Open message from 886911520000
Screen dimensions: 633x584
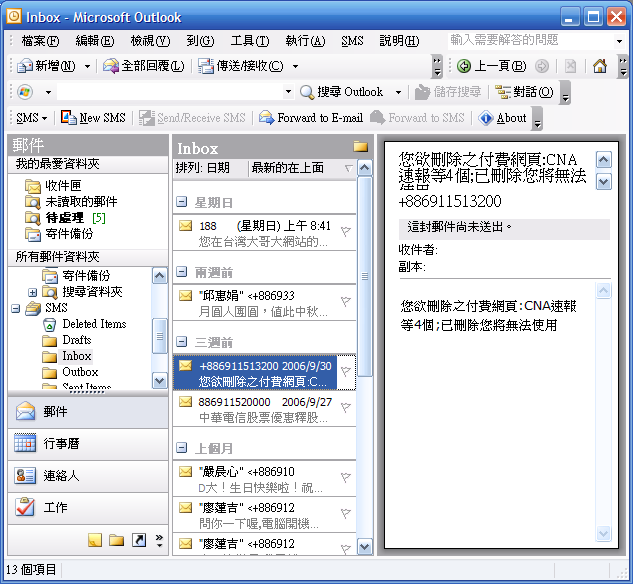264,409
